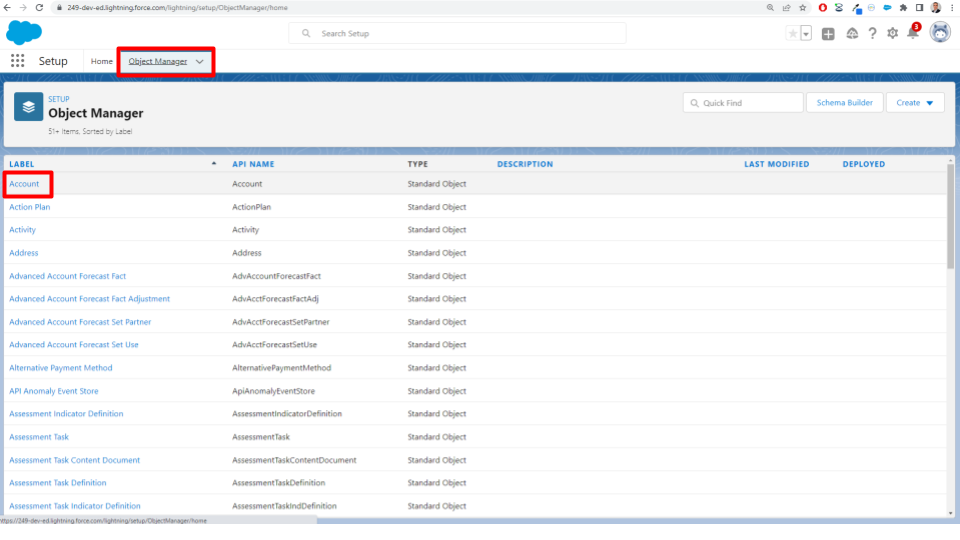Go forward with the browser forward arrow

[x=23, y=7]
